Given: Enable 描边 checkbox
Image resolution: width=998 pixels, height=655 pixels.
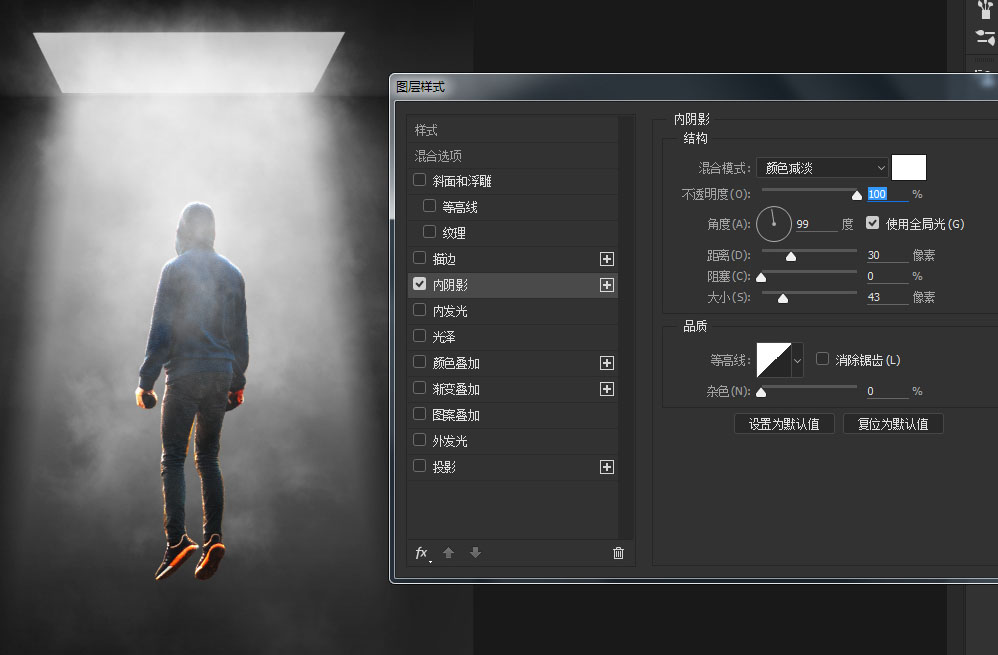Looking at the screenshot, I should point(419,258).
